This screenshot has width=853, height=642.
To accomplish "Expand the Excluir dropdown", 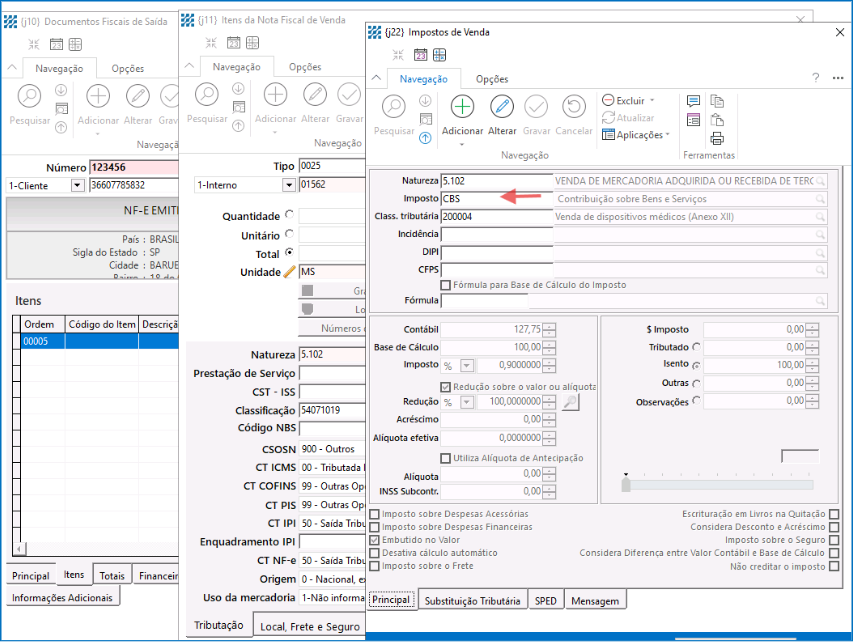I will [652, 101].
